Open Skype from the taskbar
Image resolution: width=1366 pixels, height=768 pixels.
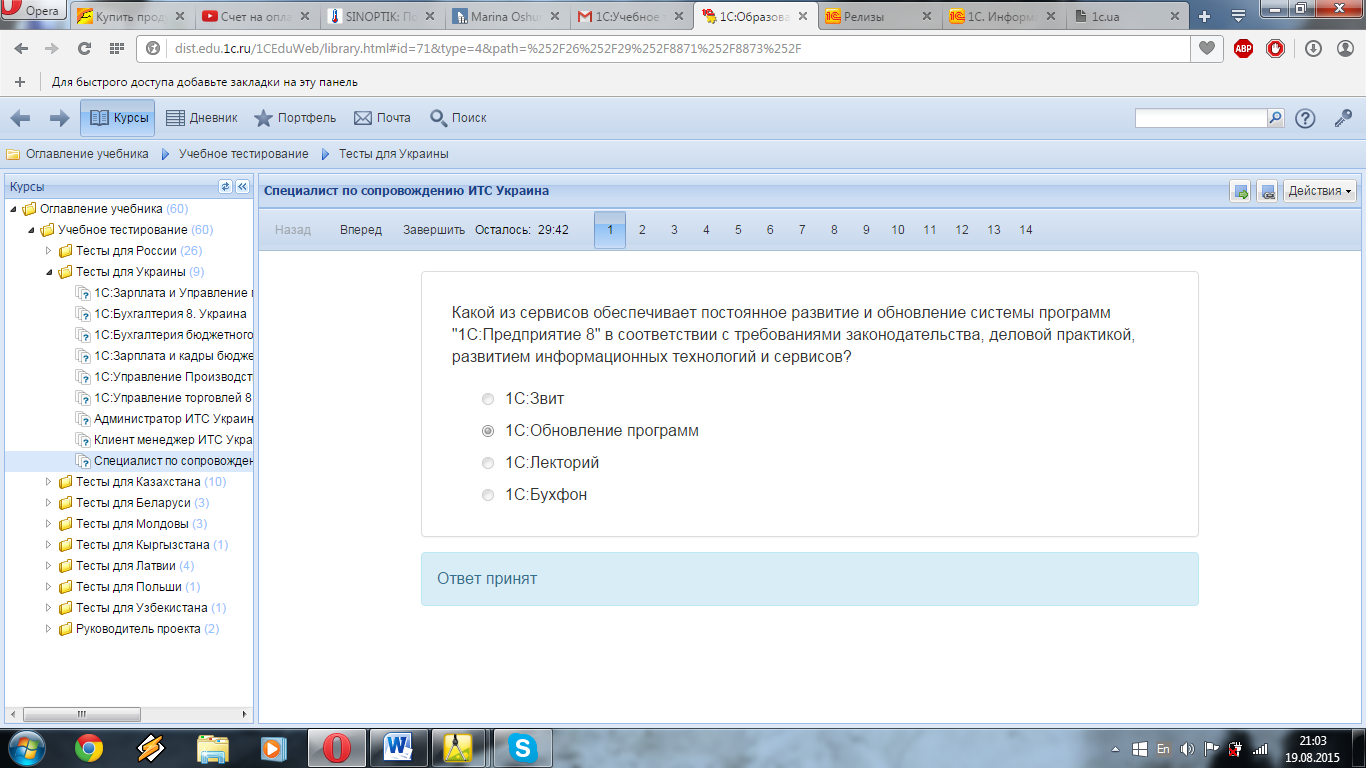520,747
